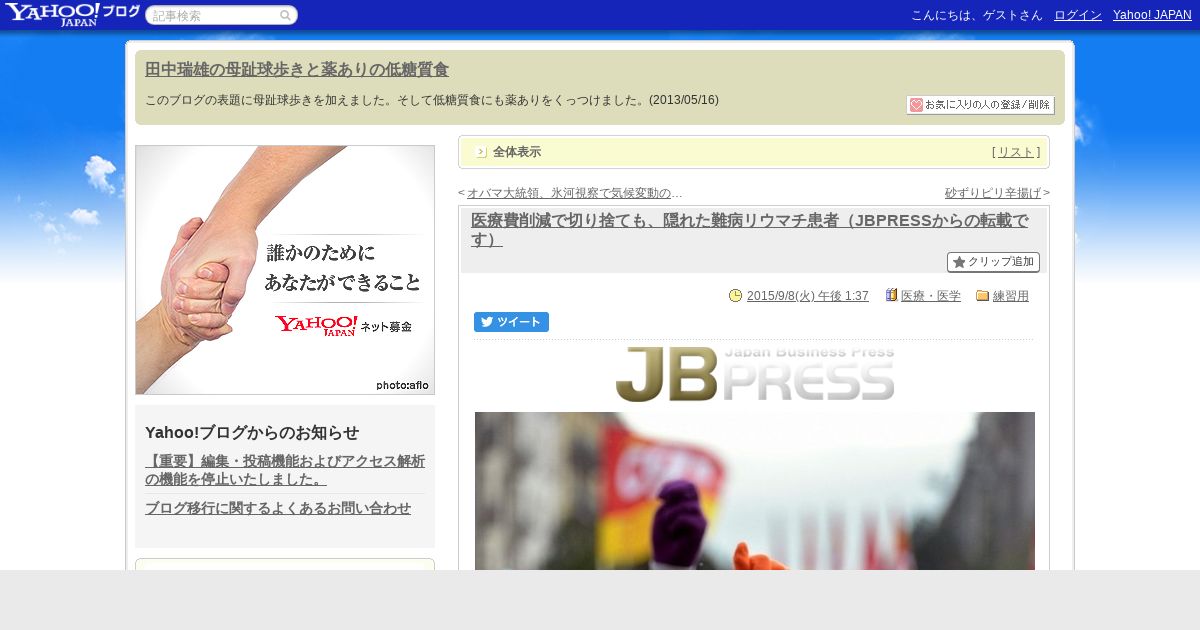Open the 練習用 folder link
The width and height of the screenshot is (1200, 630).
tap(1011, 296)
